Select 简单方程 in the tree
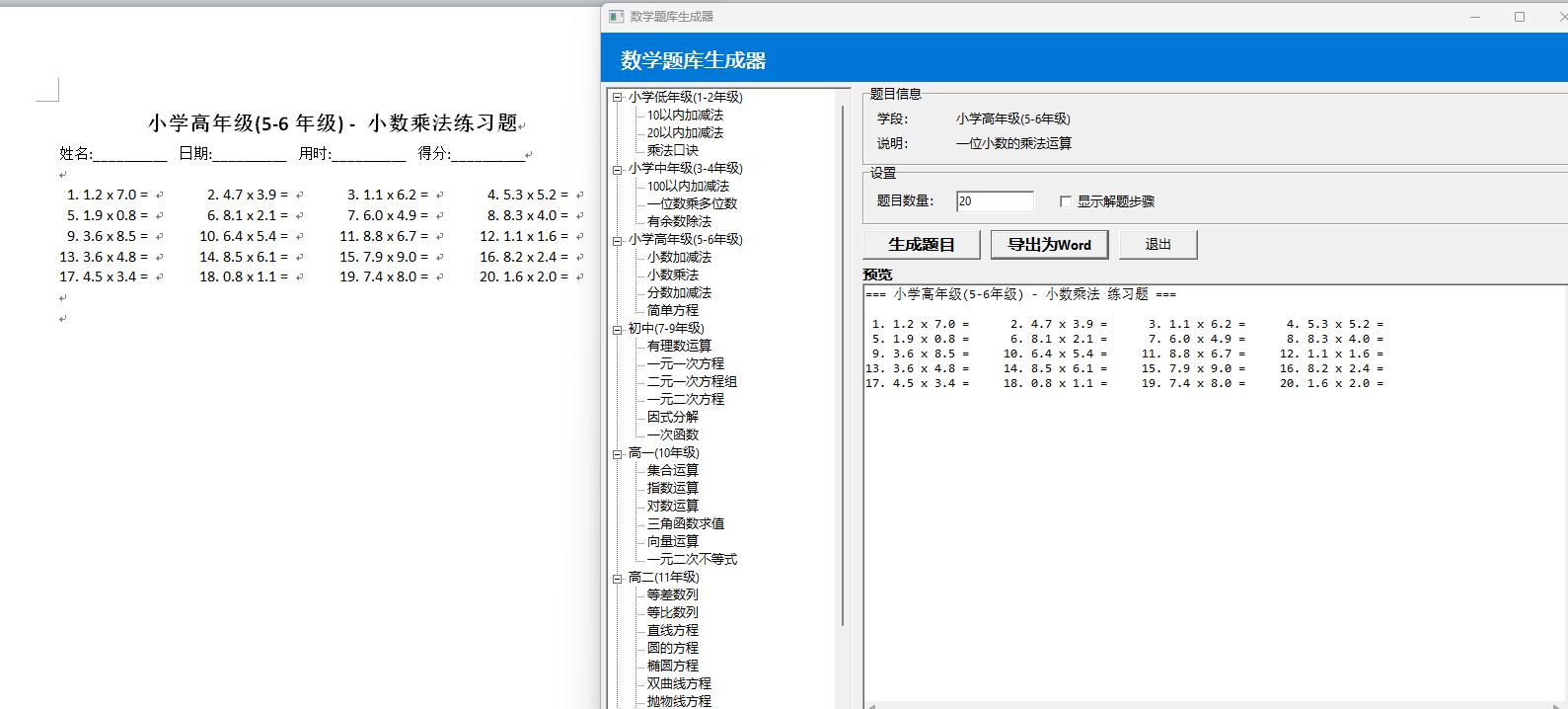Viewport: 1568px width, 709px height. [672, 311]
